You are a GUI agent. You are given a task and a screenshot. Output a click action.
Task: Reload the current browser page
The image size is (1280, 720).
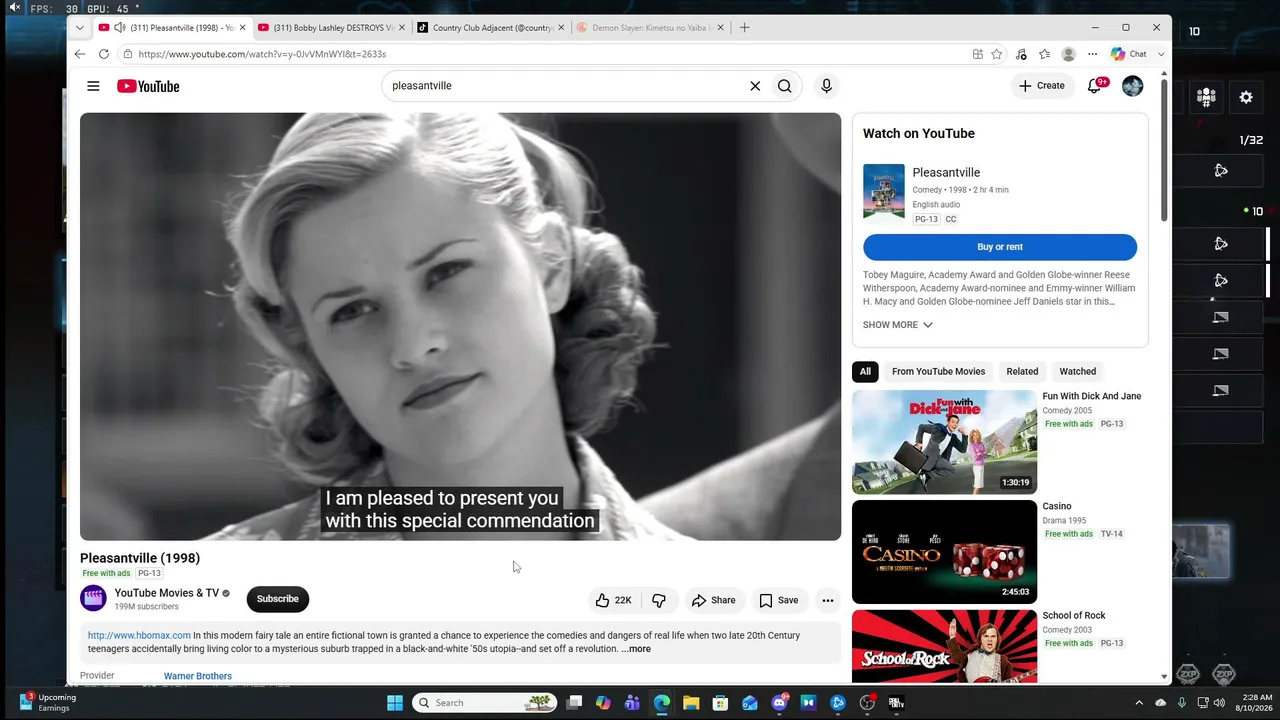[106, 54]
